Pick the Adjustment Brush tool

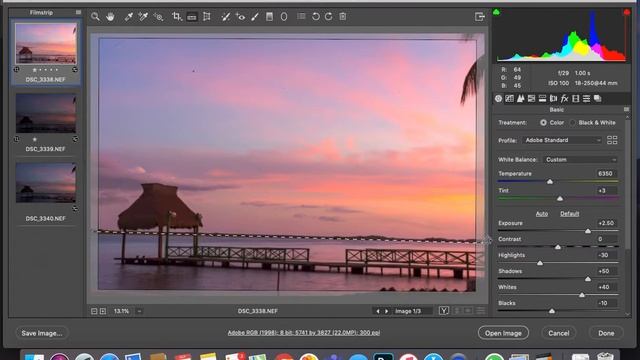[255, 17]
